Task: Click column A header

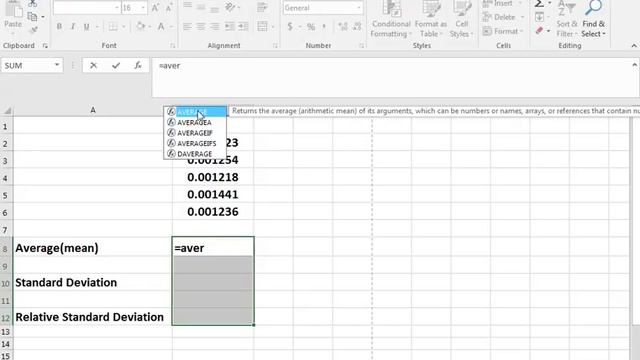Action: tap(93, 110)
